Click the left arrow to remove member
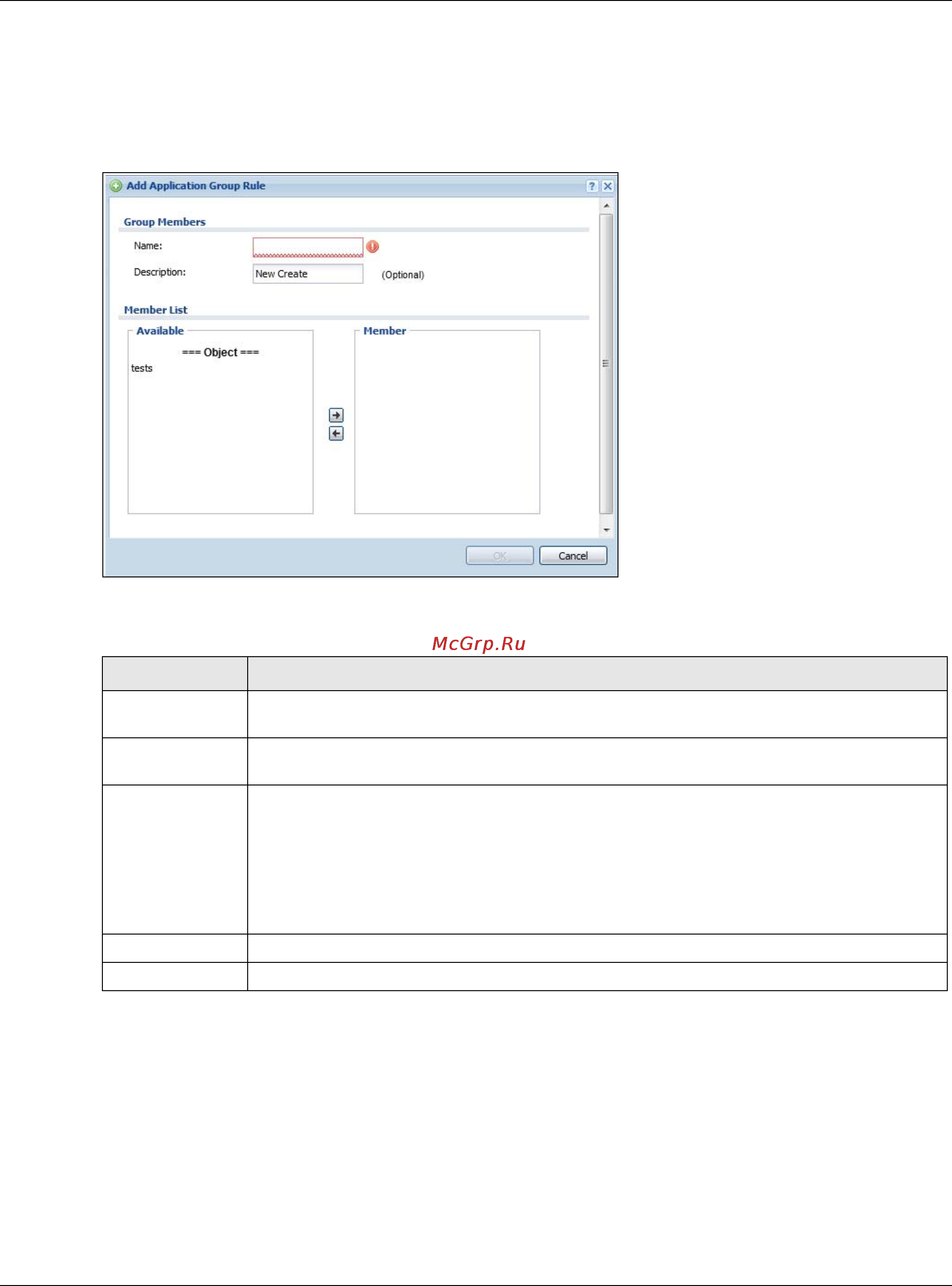 (336, 433)
